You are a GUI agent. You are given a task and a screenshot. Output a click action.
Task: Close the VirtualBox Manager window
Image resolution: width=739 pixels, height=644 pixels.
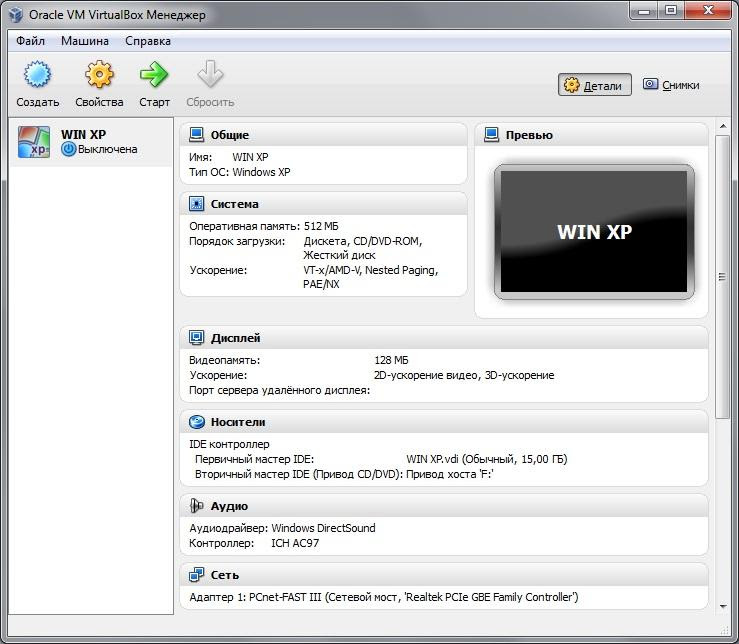point(708,10)
